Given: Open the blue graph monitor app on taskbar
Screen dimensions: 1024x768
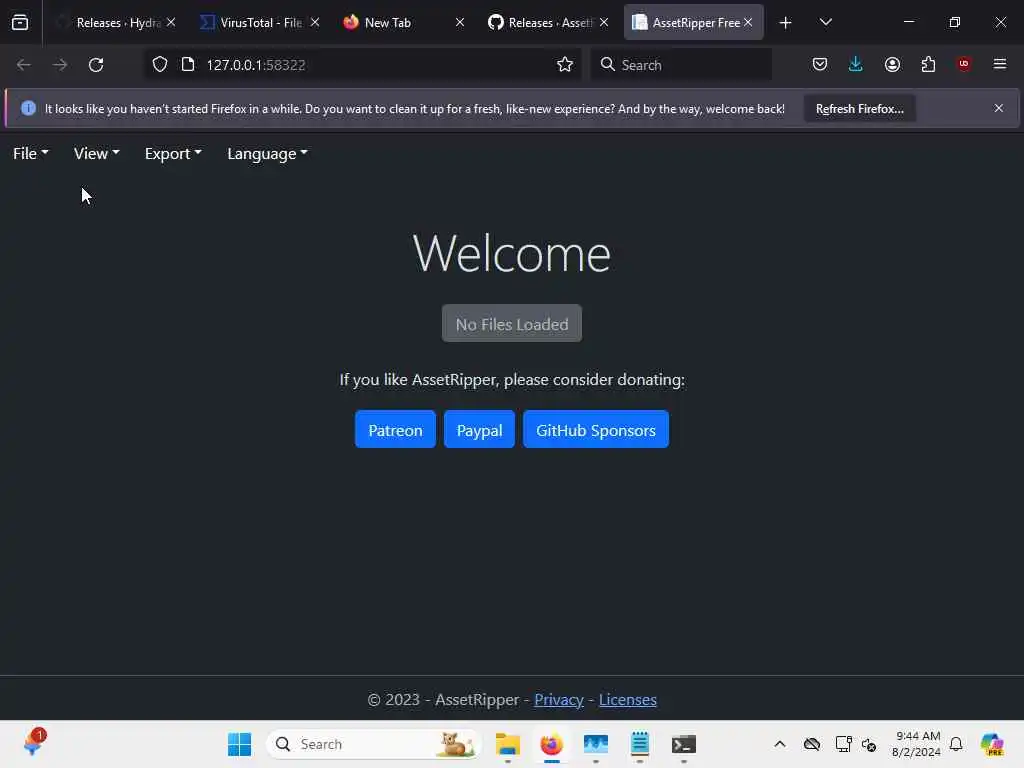Looking at the screenshot, I should (596, 744).
